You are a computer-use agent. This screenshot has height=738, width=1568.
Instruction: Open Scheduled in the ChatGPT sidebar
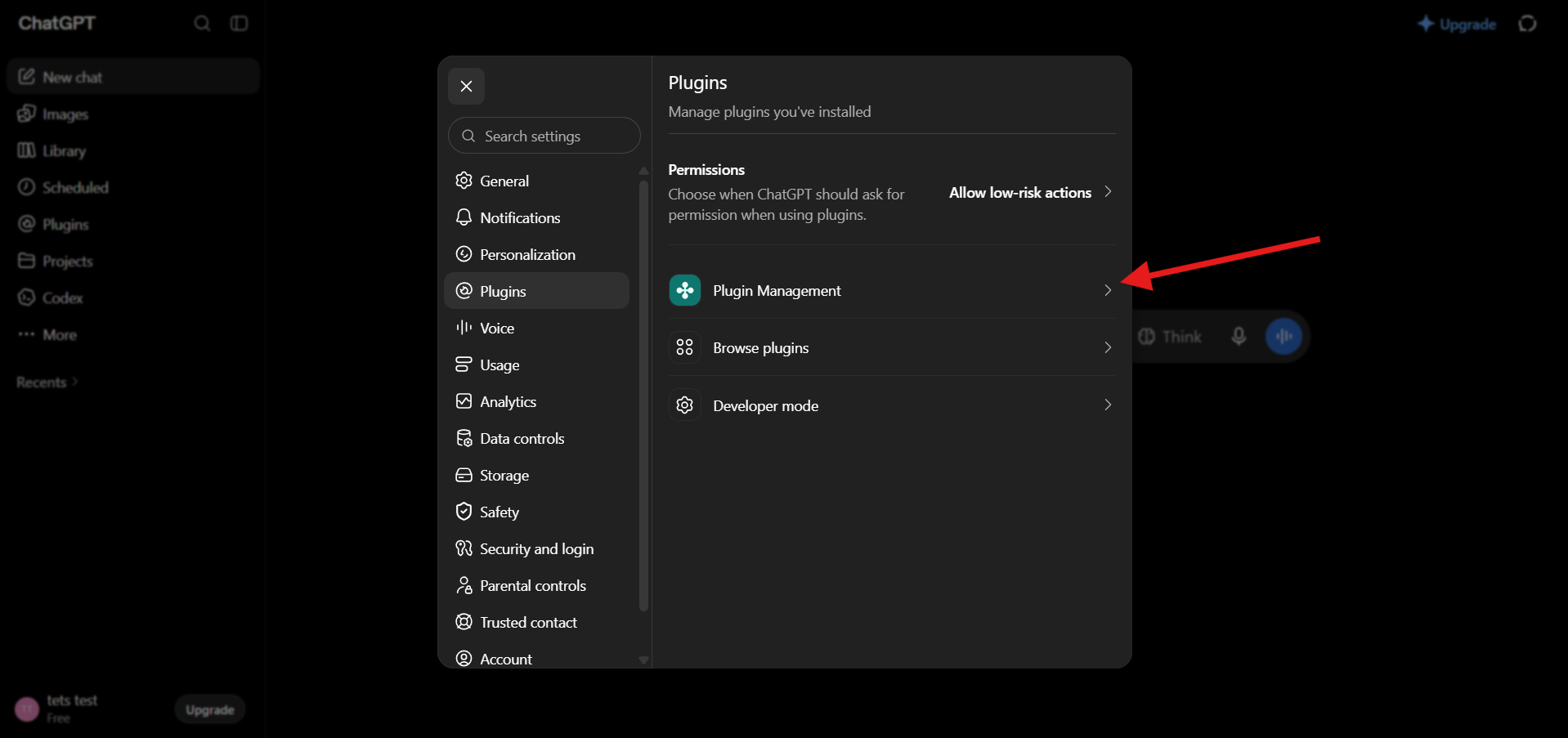[133, 187]
